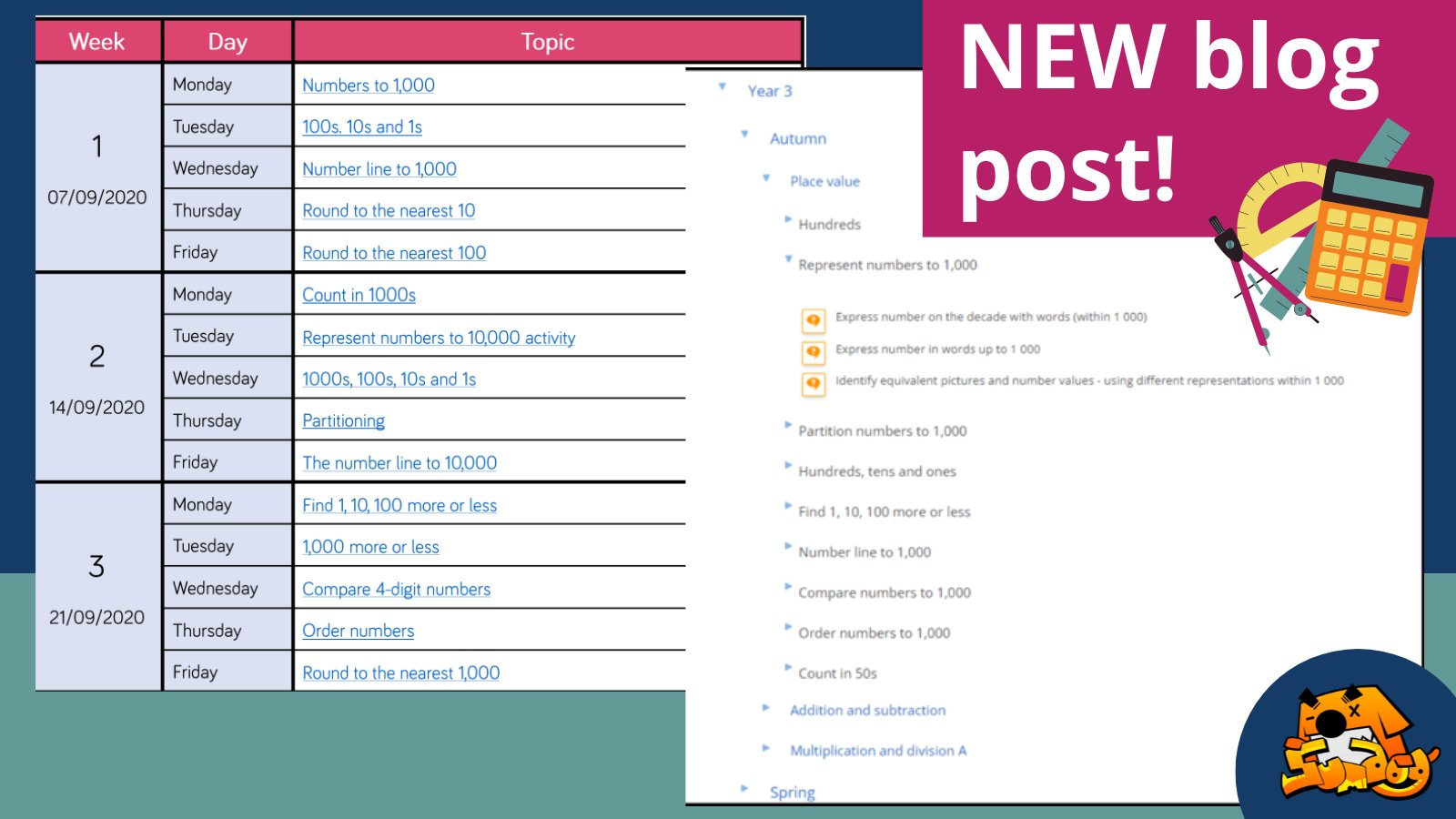Open the Count in 1000s link
1456x819 pixels.
pos(359,295)
